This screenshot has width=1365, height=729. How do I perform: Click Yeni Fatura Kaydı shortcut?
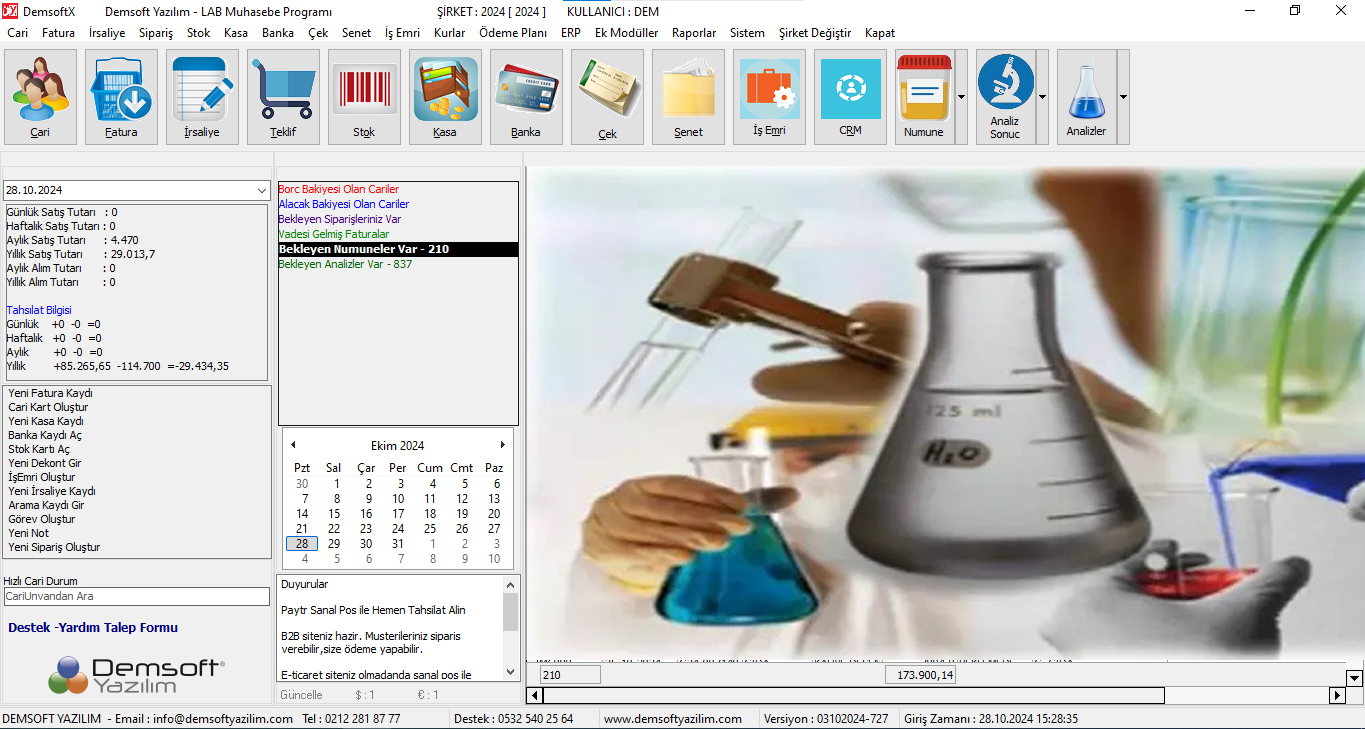coord(50,393)
